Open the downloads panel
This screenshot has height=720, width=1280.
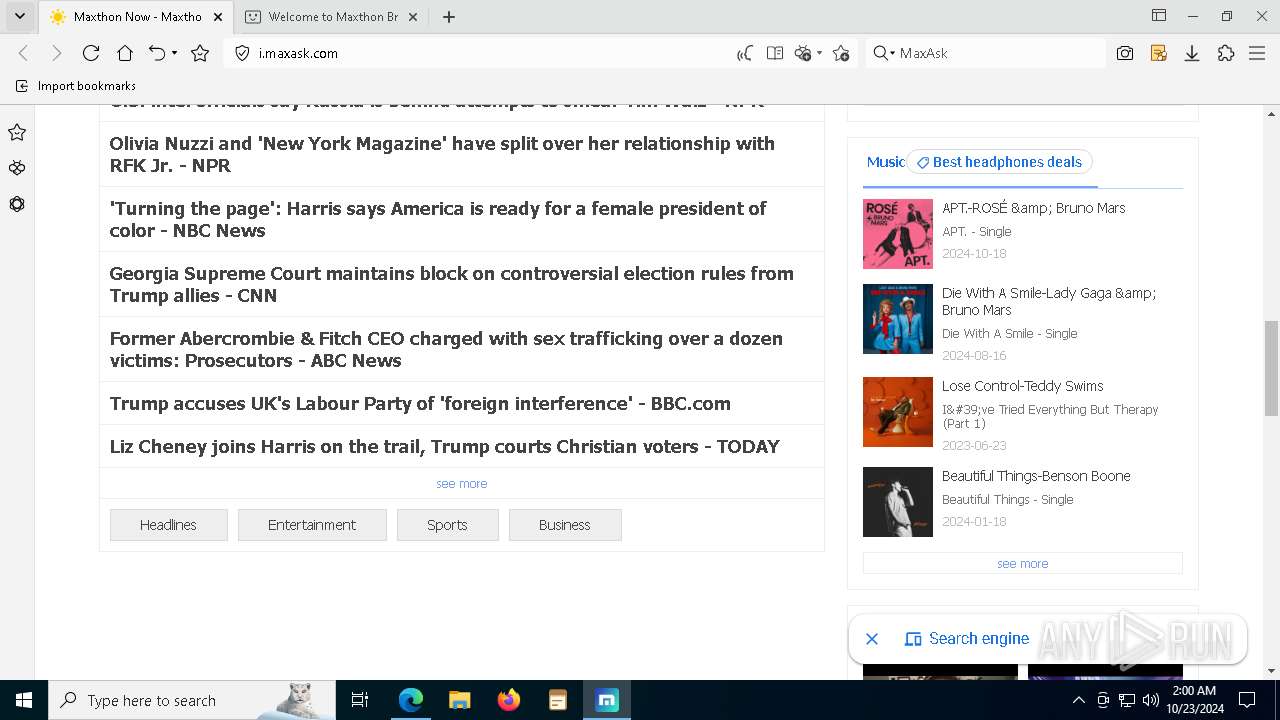point(1192,53)
